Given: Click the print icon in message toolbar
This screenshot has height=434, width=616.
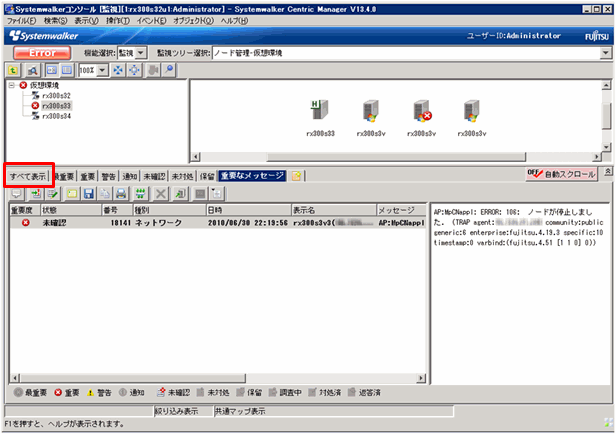Looking at the screenshot, I should click(x=121, y=192).
